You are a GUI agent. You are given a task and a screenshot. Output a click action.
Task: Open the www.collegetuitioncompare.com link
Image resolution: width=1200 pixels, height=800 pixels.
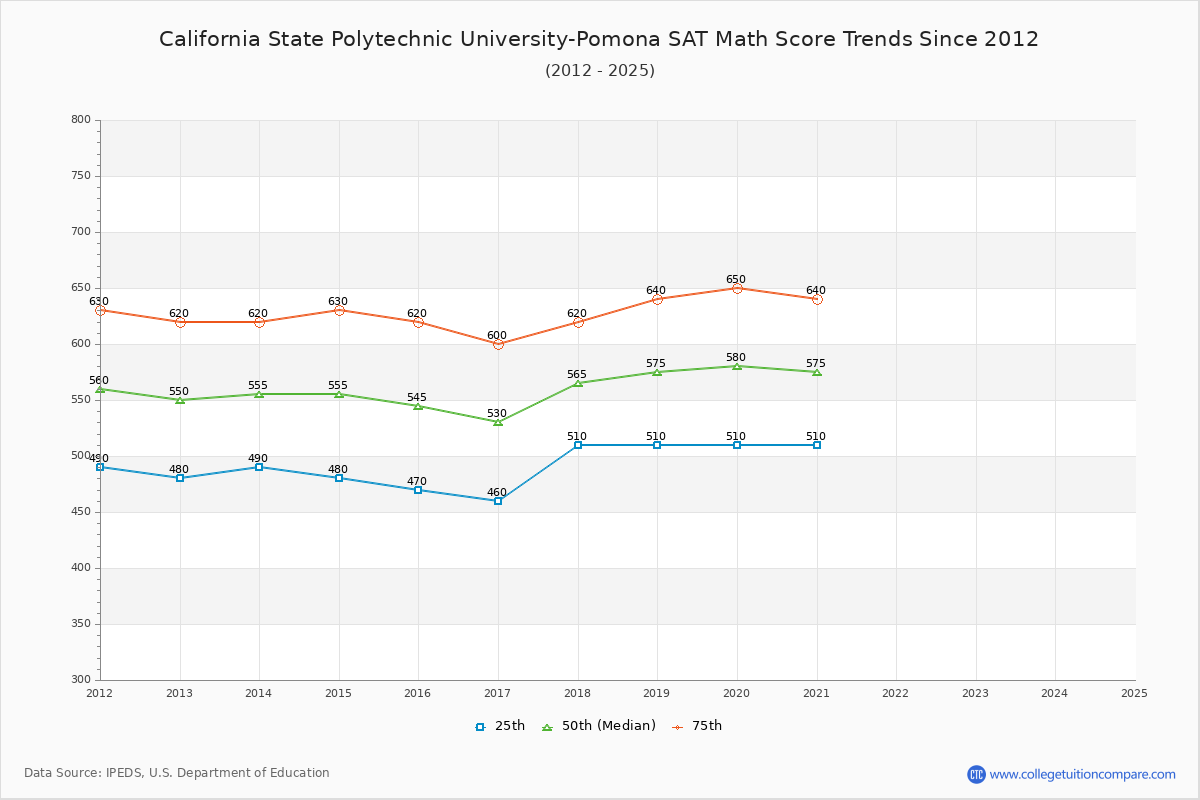[x=1083, y=774]
